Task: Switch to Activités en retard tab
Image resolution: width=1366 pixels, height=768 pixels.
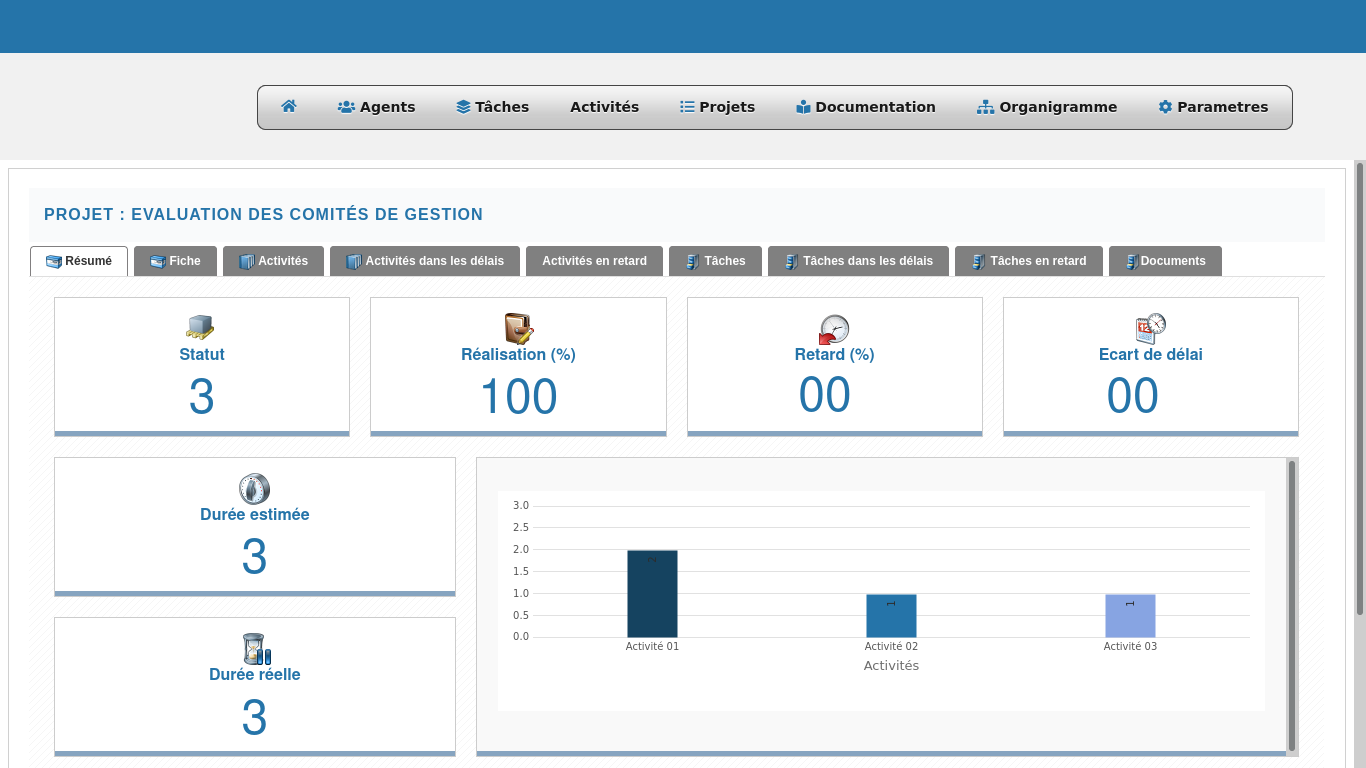Action: click(x=594, y=261)
